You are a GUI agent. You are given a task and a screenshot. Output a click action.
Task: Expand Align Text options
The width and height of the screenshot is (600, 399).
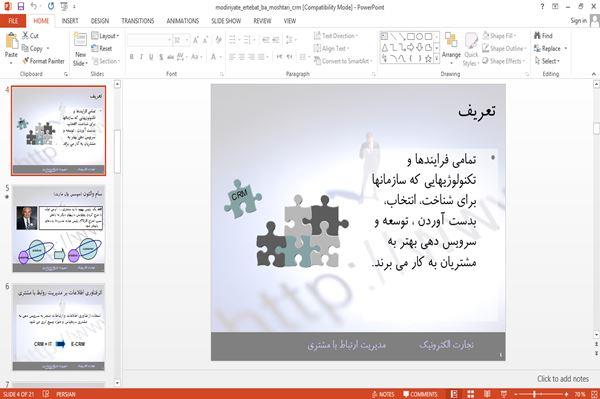click(x=331, y=49)
